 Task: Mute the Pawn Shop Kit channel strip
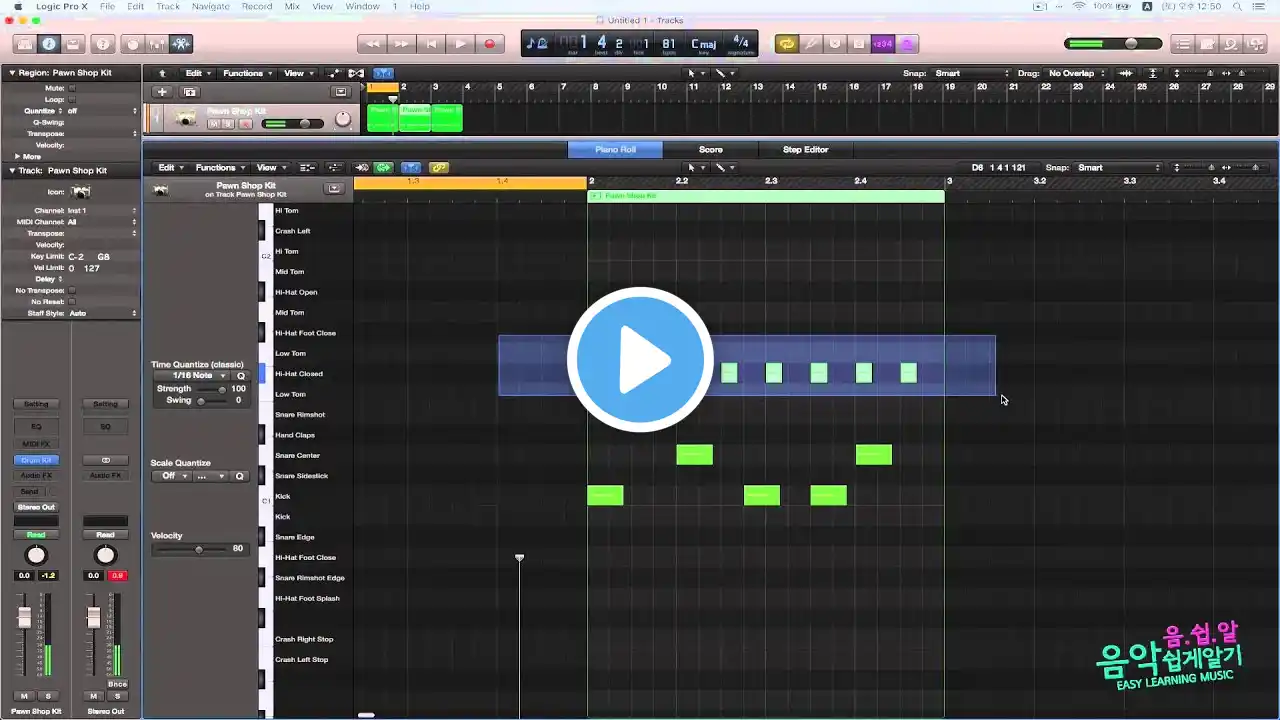25,696
